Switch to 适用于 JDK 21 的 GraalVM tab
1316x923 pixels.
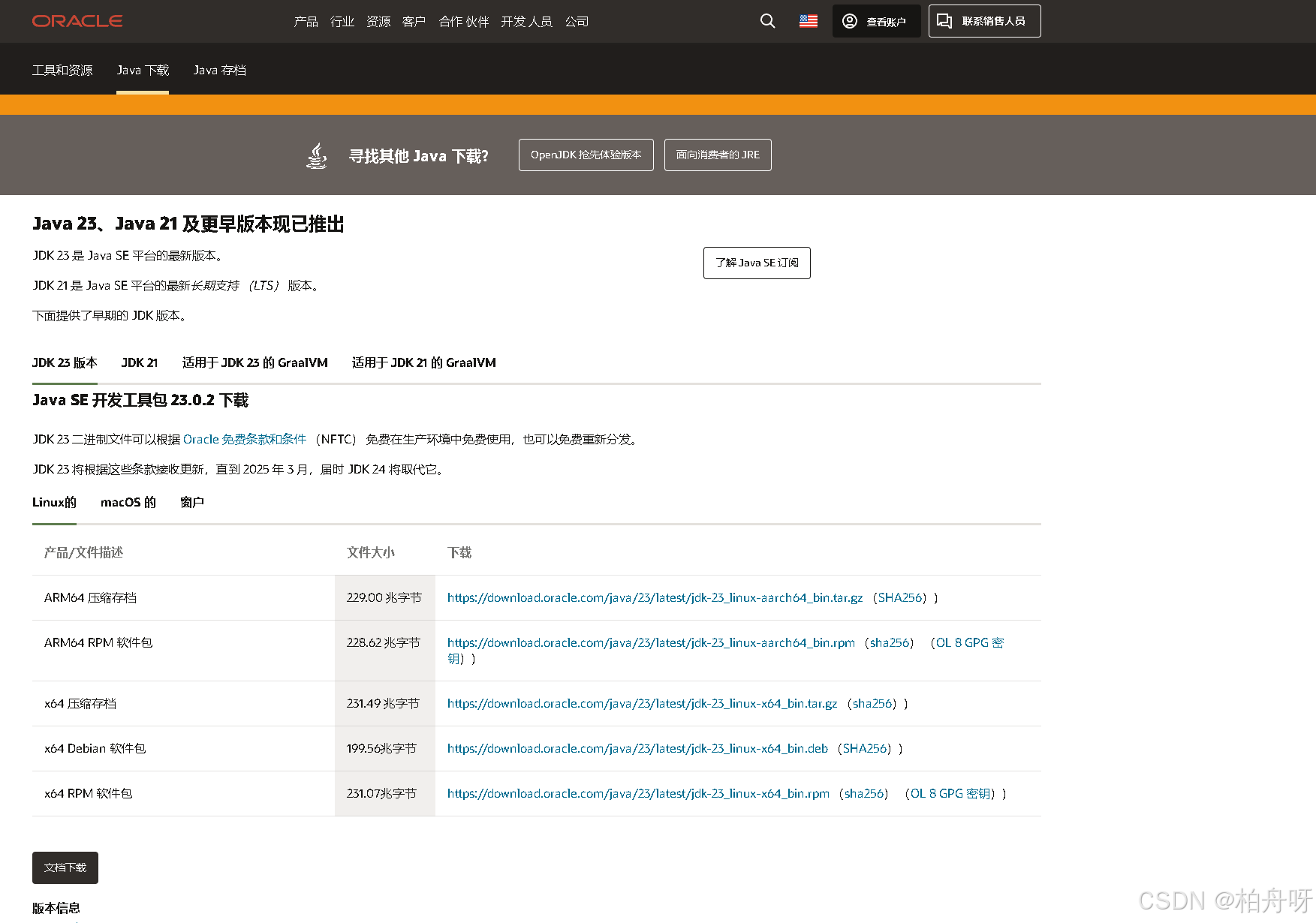tap(423, 362)
